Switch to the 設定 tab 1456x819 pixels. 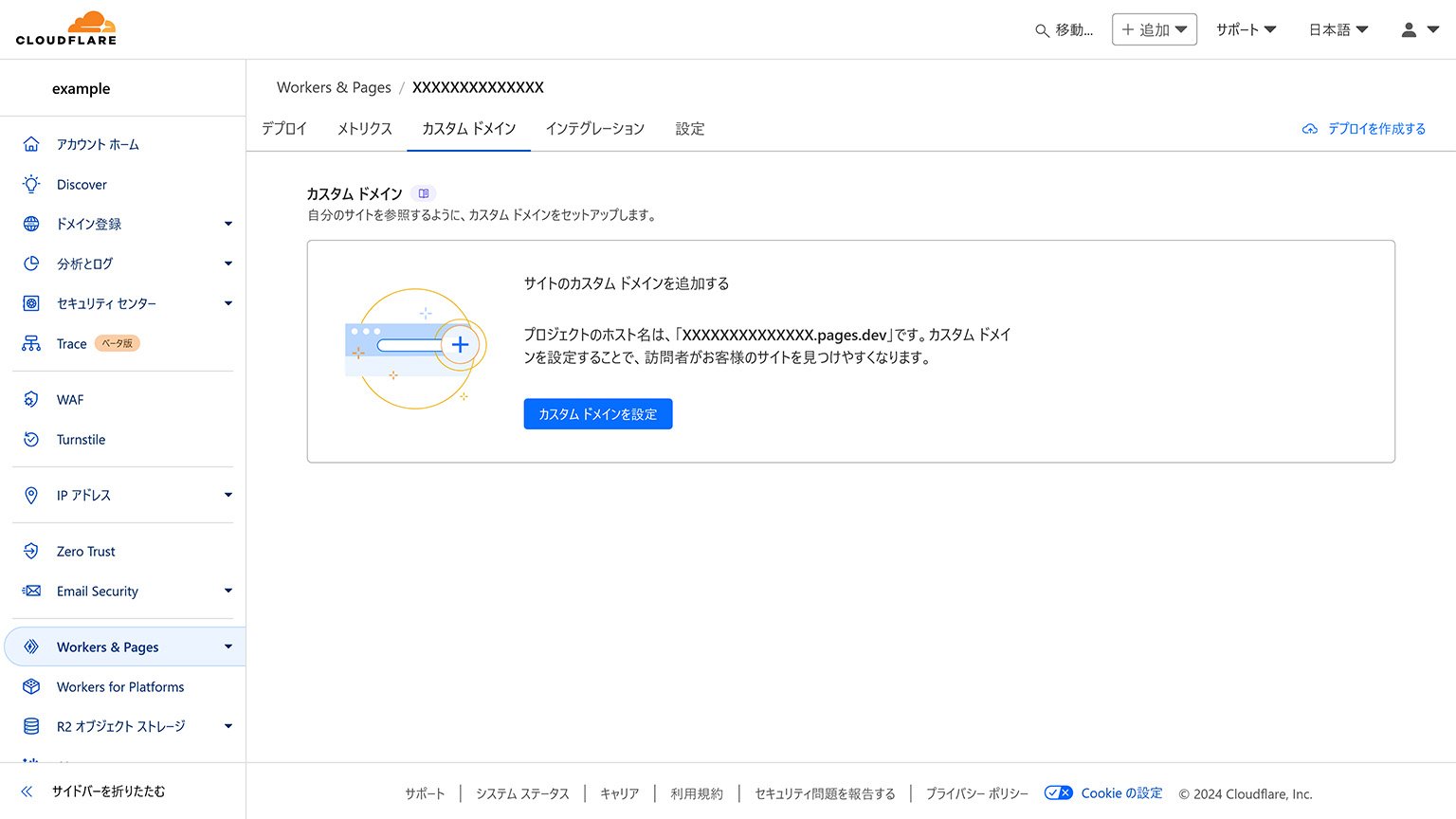coord(690,129)
